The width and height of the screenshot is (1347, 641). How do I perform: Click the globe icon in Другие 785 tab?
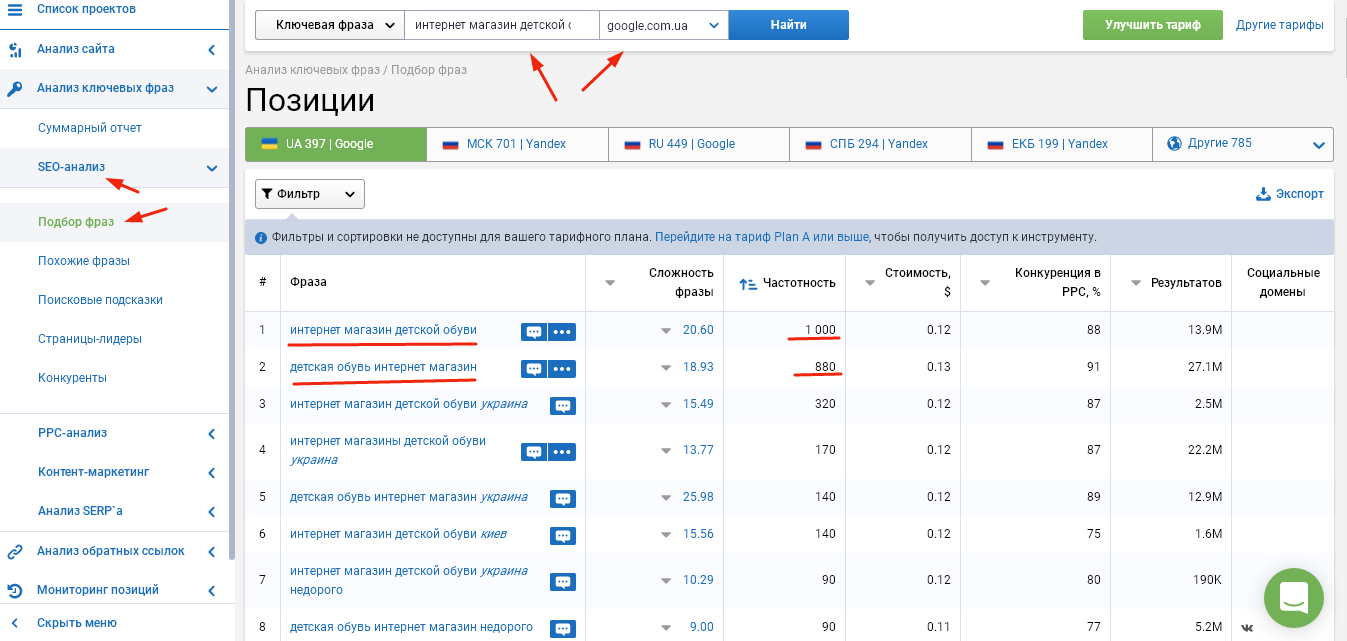point(1175,143)
